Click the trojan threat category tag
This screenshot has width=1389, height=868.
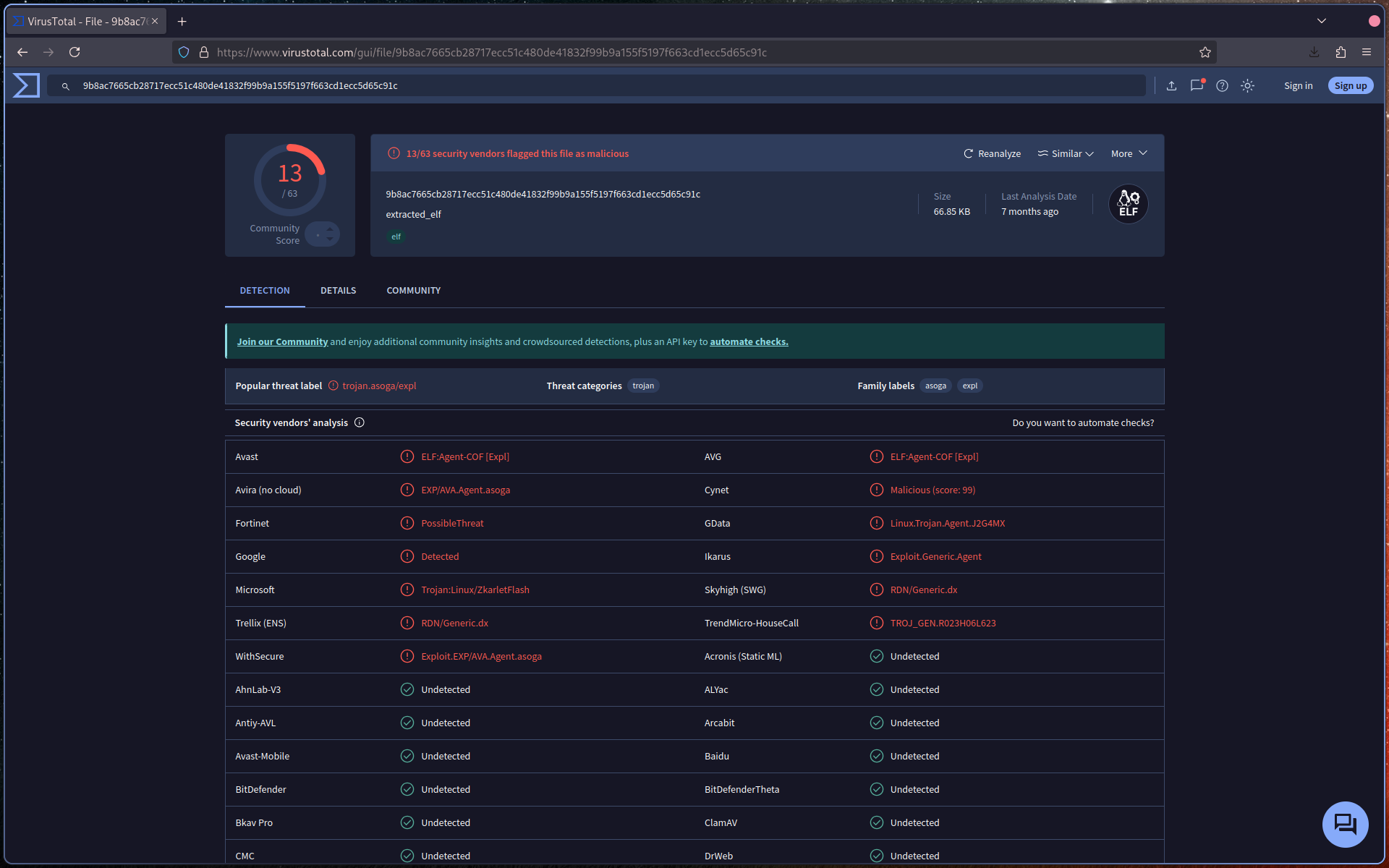(643, 386)
